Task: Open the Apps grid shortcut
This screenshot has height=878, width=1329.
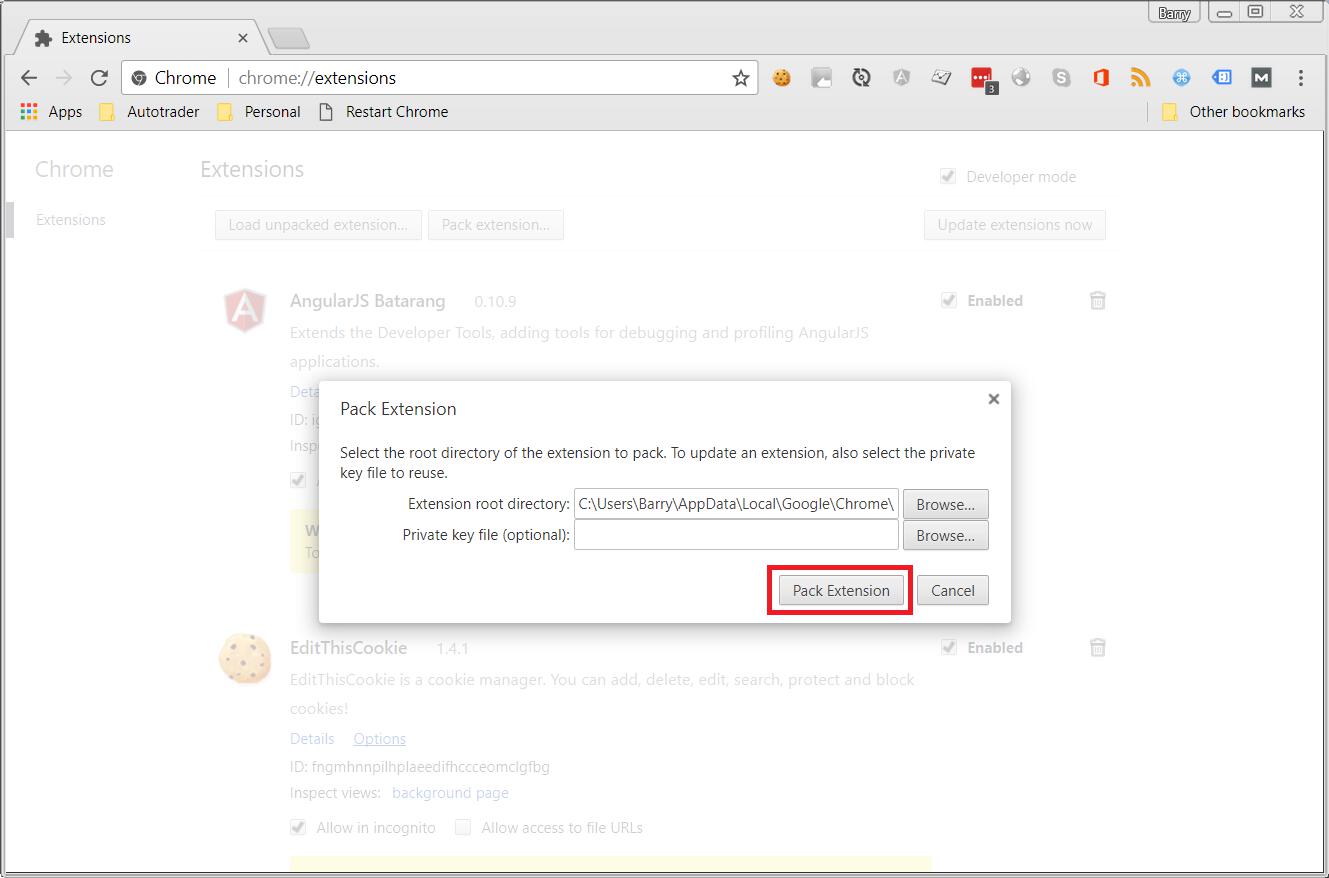Action: click(51, 112)
